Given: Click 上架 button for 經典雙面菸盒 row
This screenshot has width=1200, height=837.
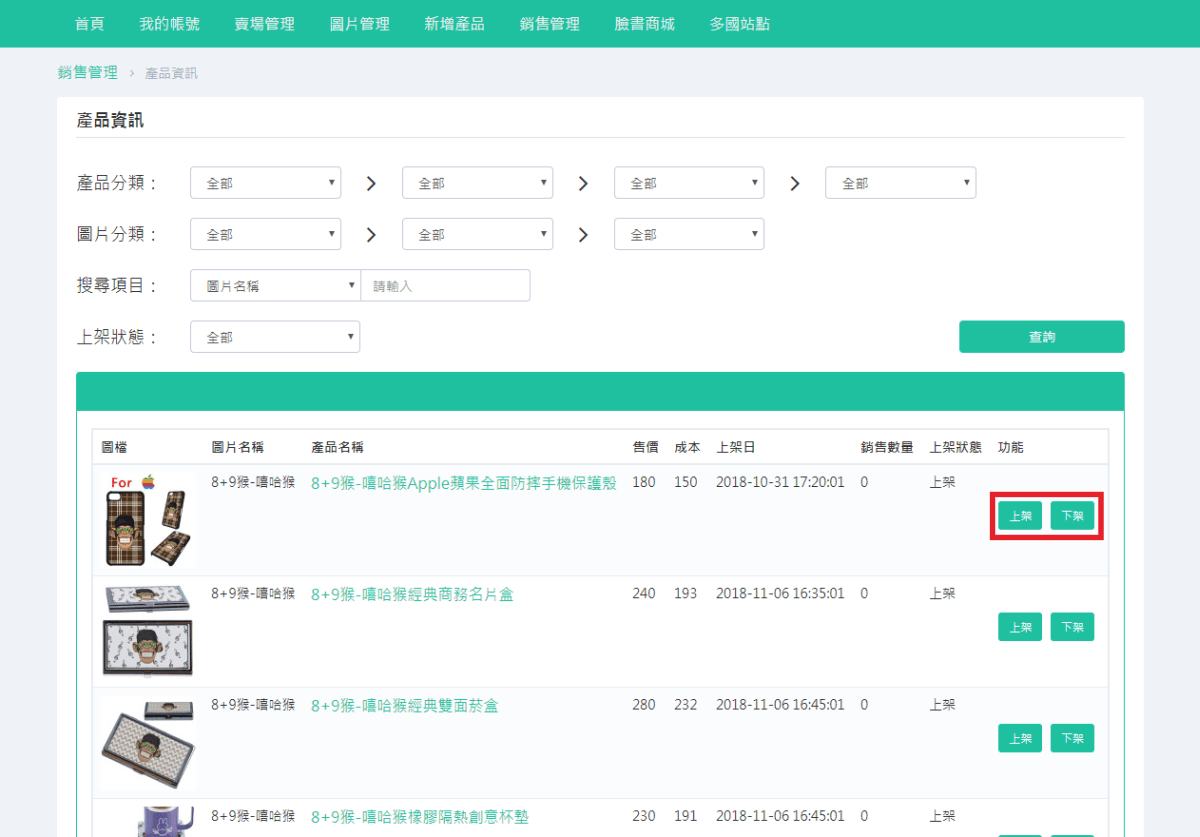Looking at the screenshot, I should pos(1020,739).
